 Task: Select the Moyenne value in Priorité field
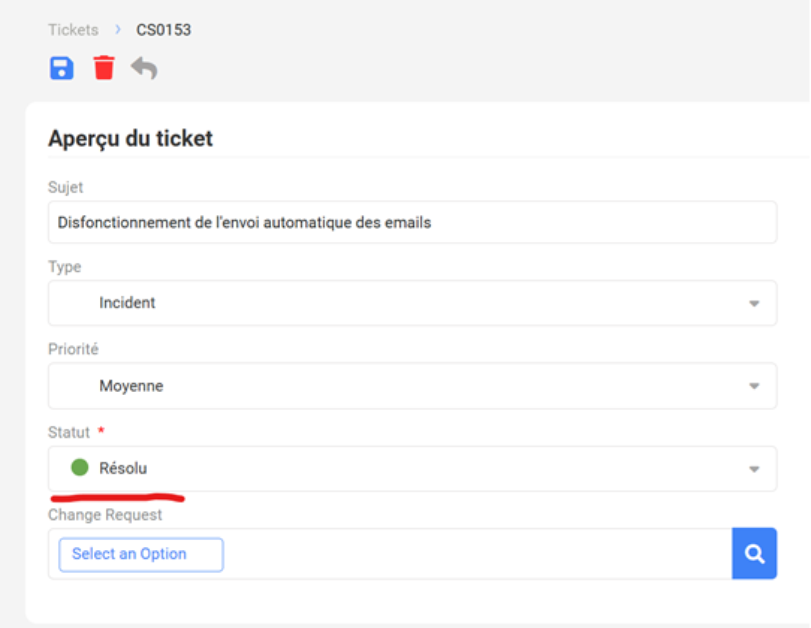(x=131, y=385)
